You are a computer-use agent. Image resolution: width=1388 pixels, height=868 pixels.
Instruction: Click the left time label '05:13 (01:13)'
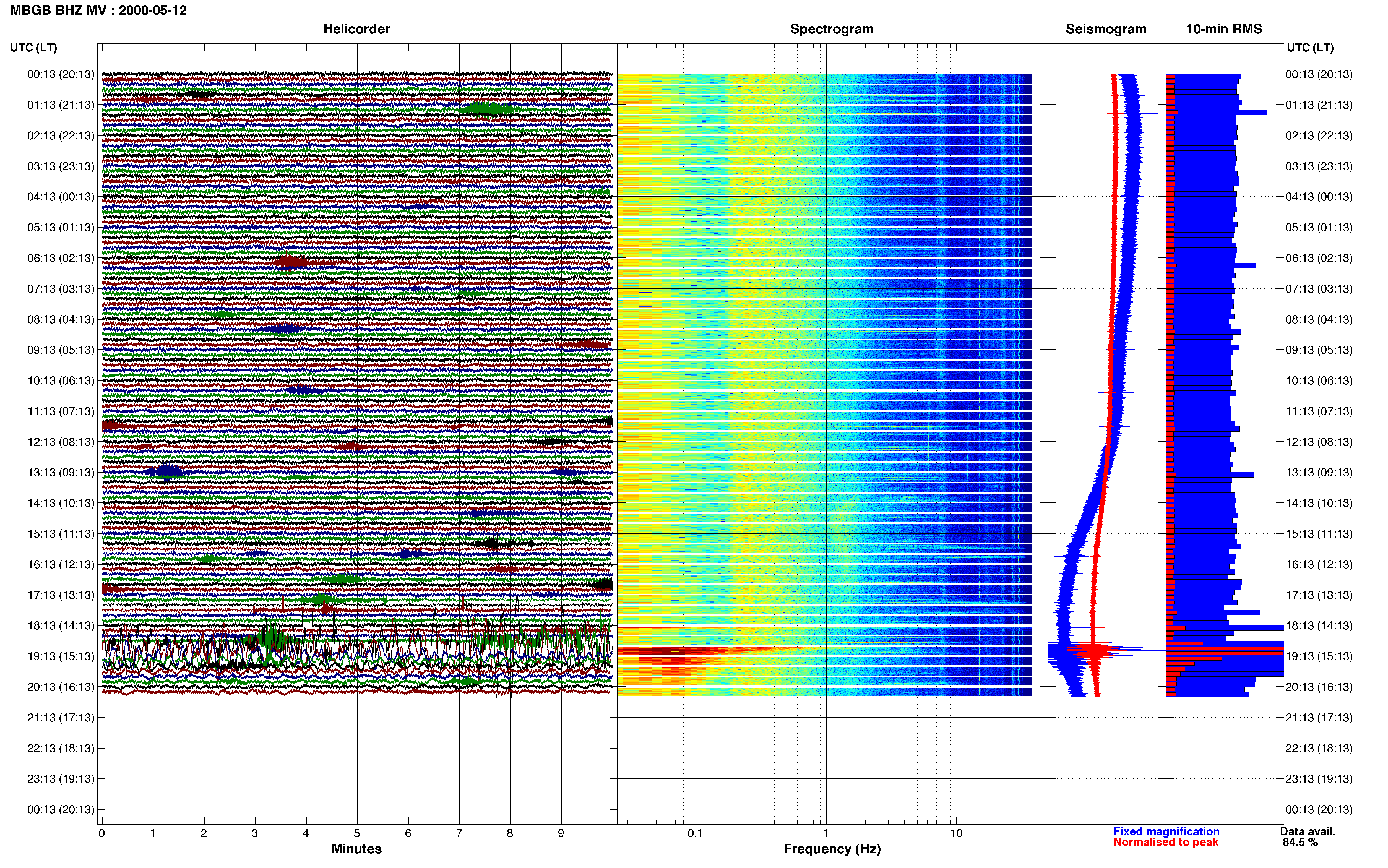[x=61, y=227]
